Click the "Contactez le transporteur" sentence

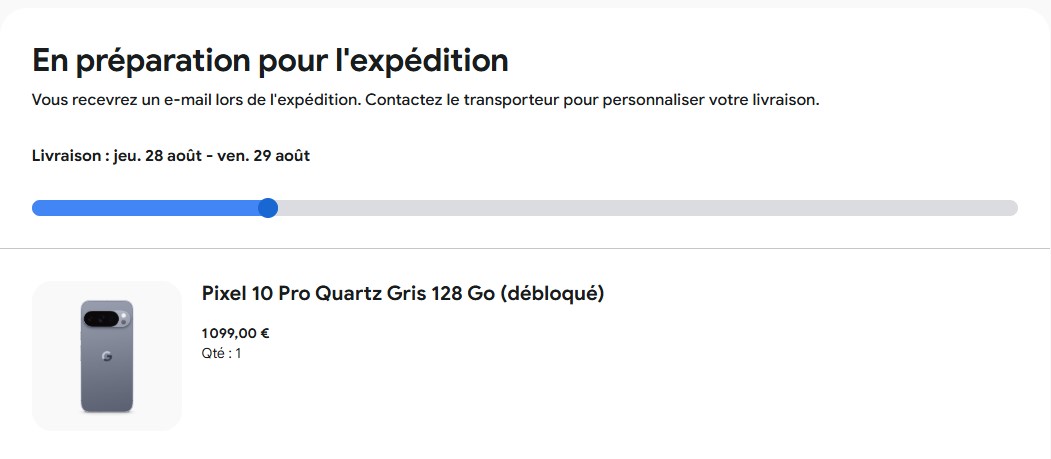[592, 101]
